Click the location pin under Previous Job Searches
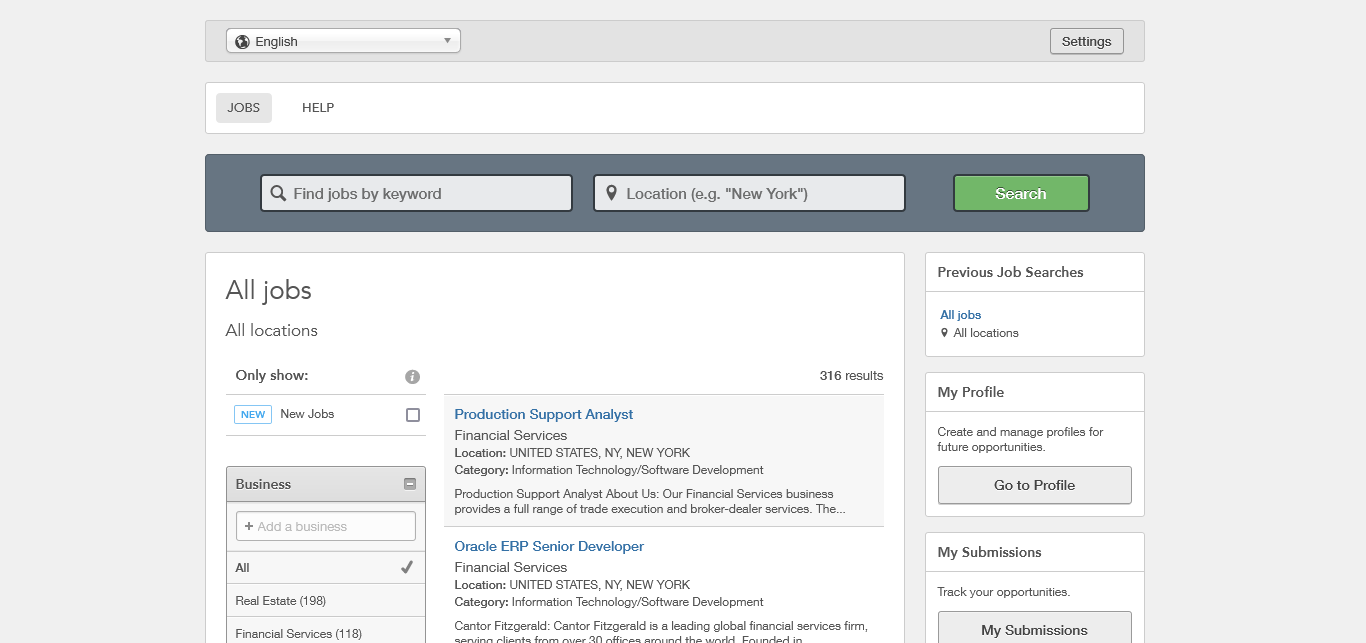Screen dimensions: 1366x643 944,333
